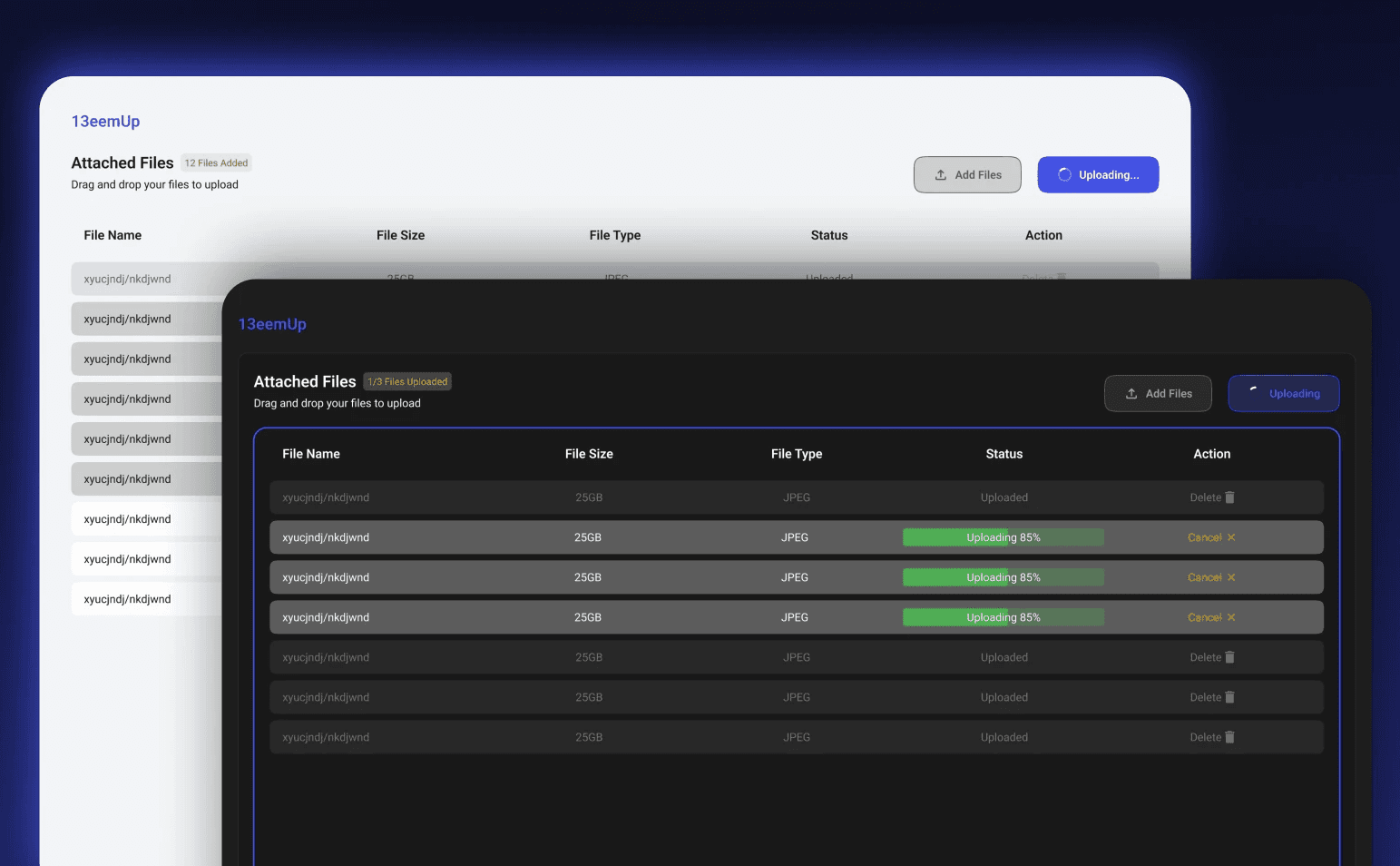Select drag and drop hint in dark window
The width and height of the screenshot is (1400, 866).
click(x=337, y=403)
